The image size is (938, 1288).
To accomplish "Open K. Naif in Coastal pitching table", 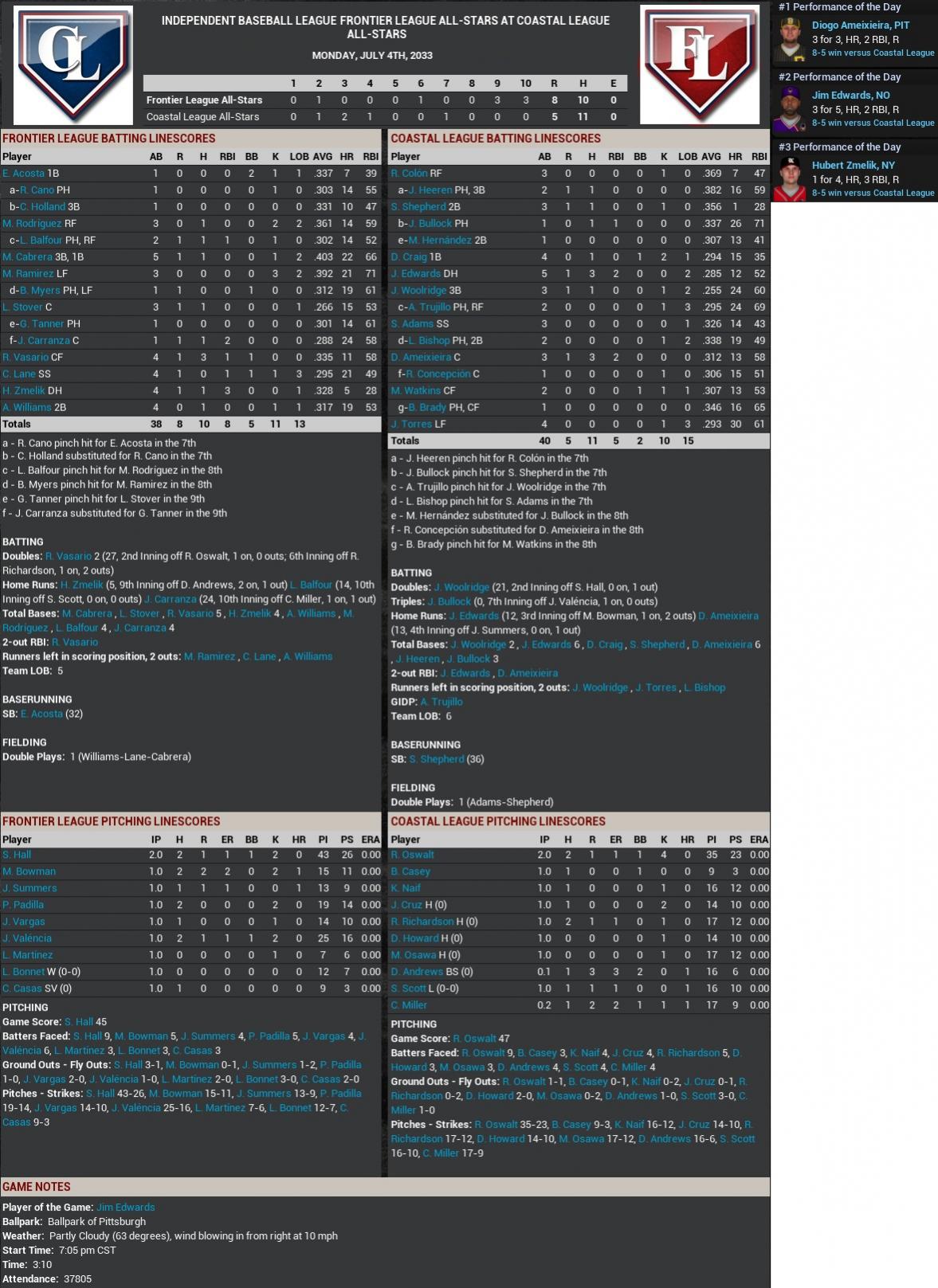I will coord(406,888).
